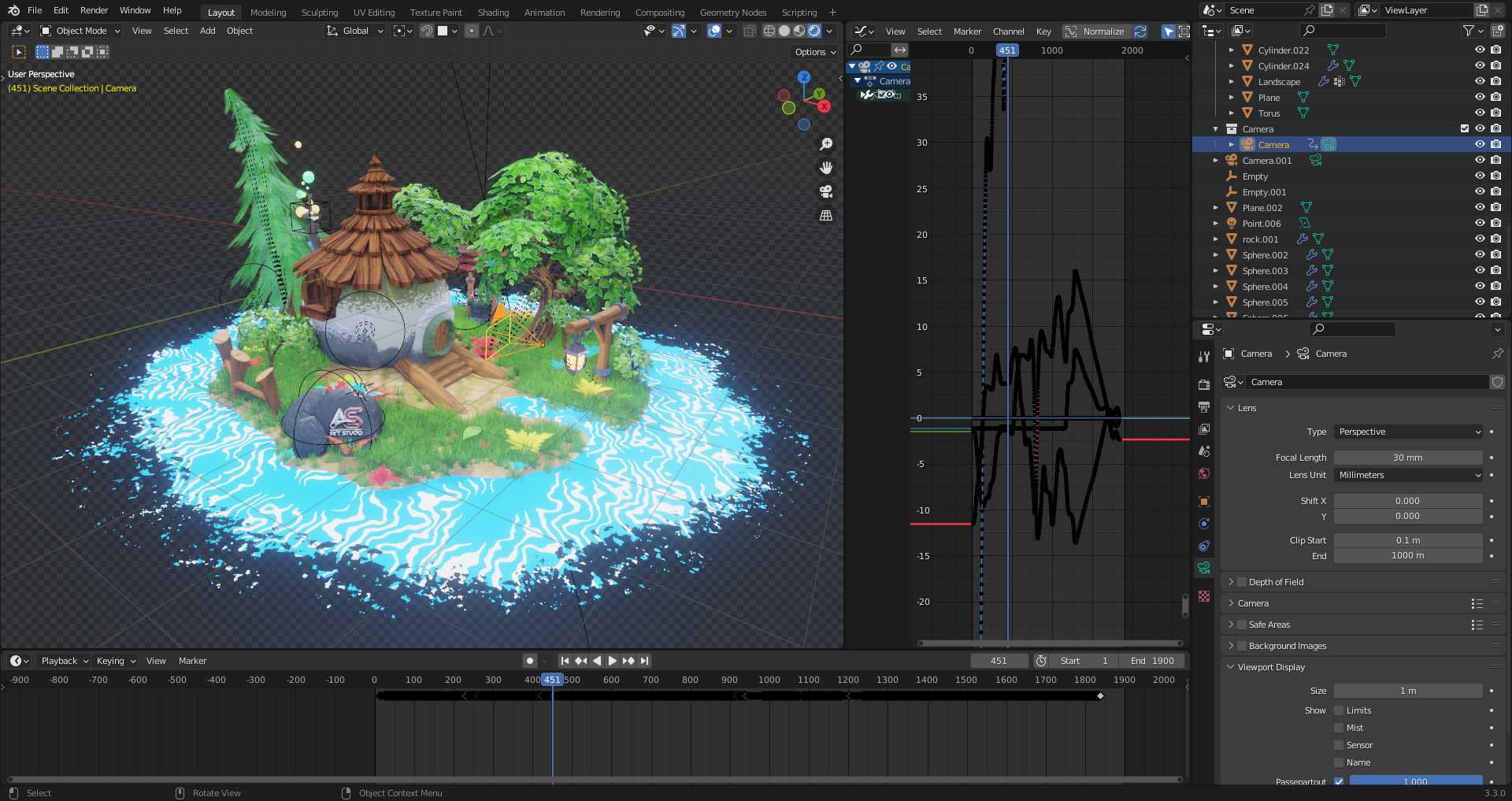Open World properties globe icon

point(1204,473)
